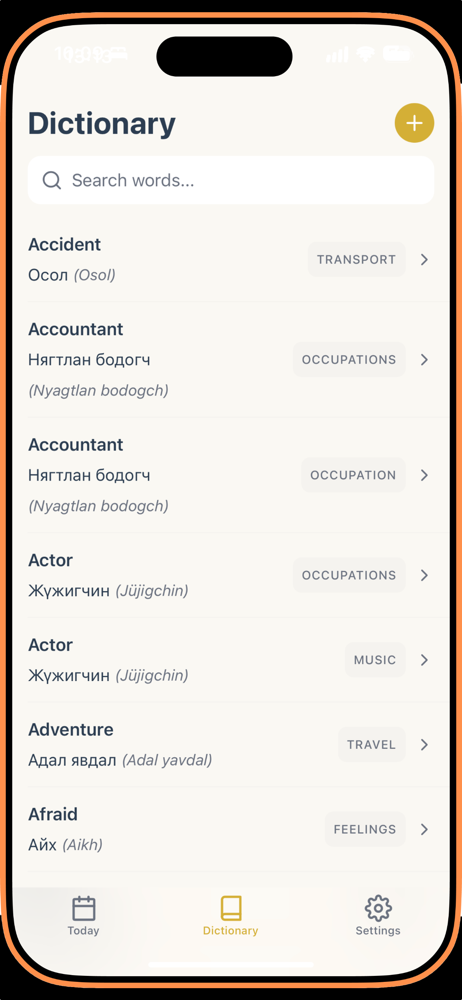Select the TRANSPORT category tag
Viewport: 462px width, 1000px height.
pos(357,260)
